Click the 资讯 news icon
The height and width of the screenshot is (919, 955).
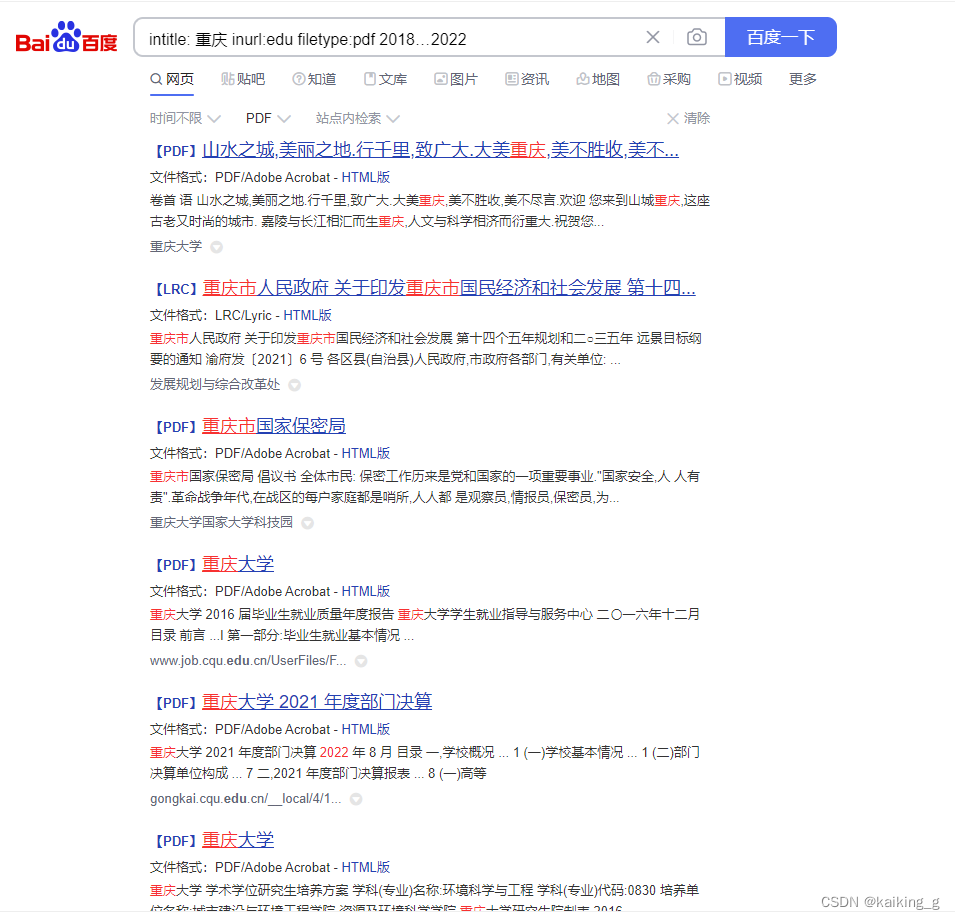point(512,79)
